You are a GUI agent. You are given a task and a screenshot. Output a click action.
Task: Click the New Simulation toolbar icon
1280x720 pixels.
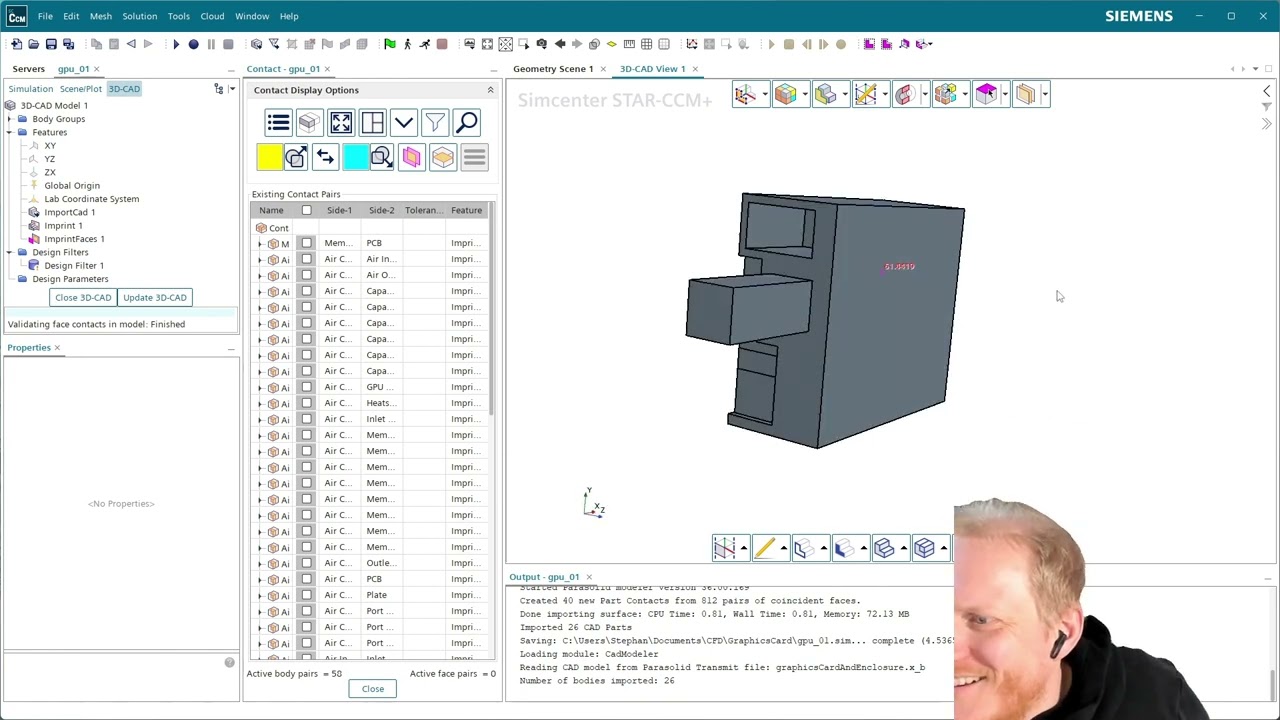pos(16,44)
